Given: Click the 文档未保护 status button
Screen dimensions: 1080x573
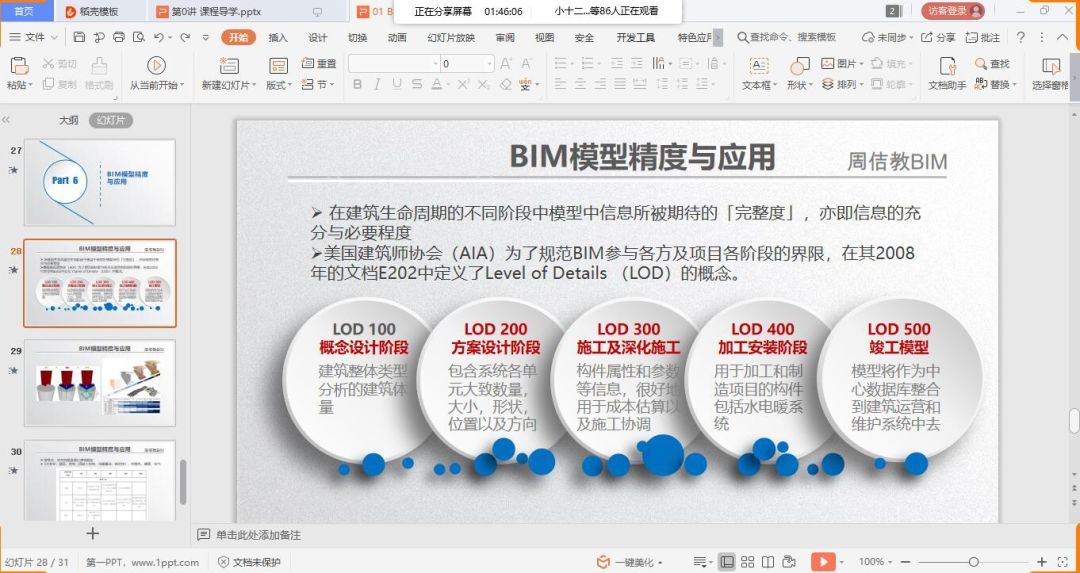Looking at the screenshot, I should pos(249,562).
